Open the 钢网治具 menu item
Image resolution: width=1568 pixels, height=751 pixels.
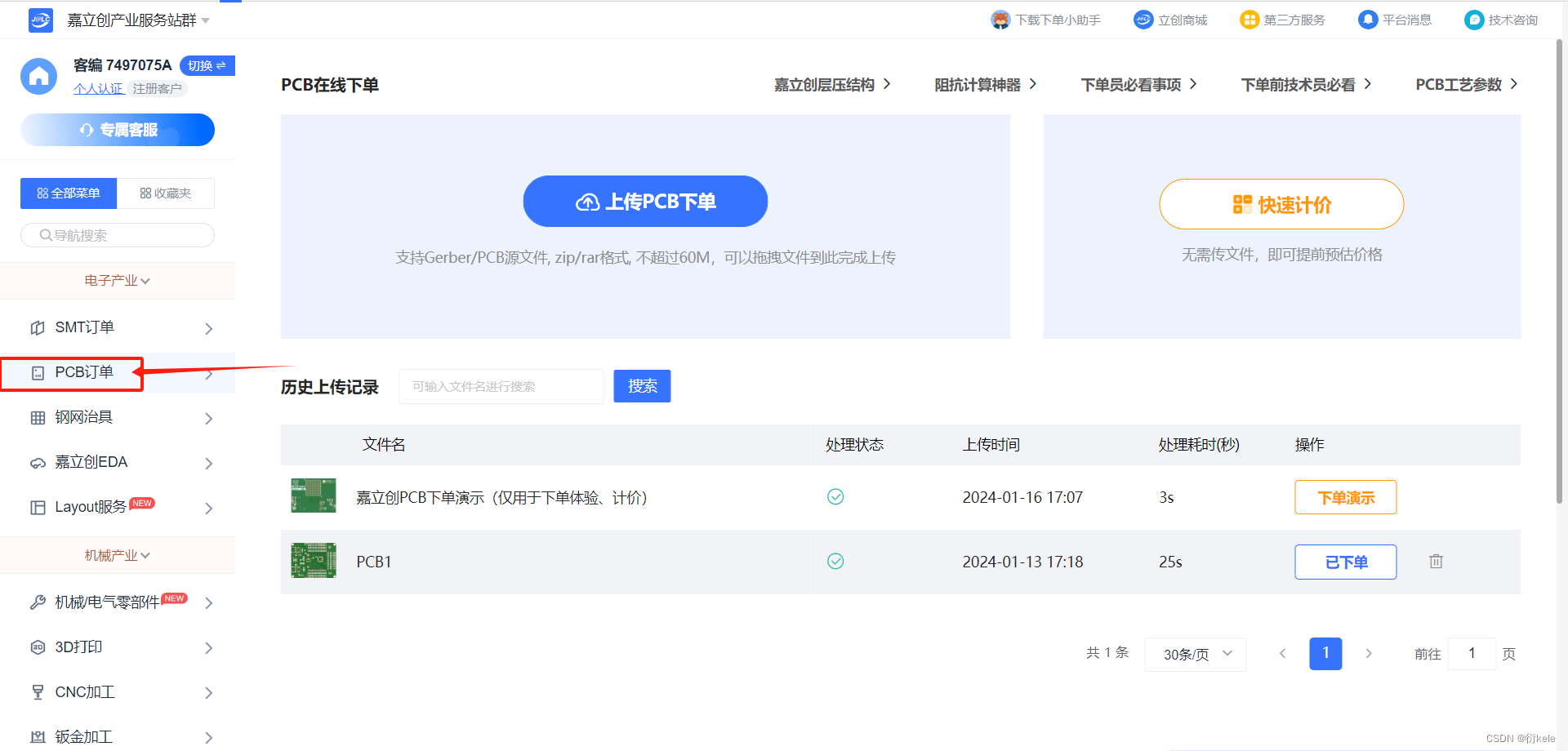pyautogui.click(x=118, y=417)
